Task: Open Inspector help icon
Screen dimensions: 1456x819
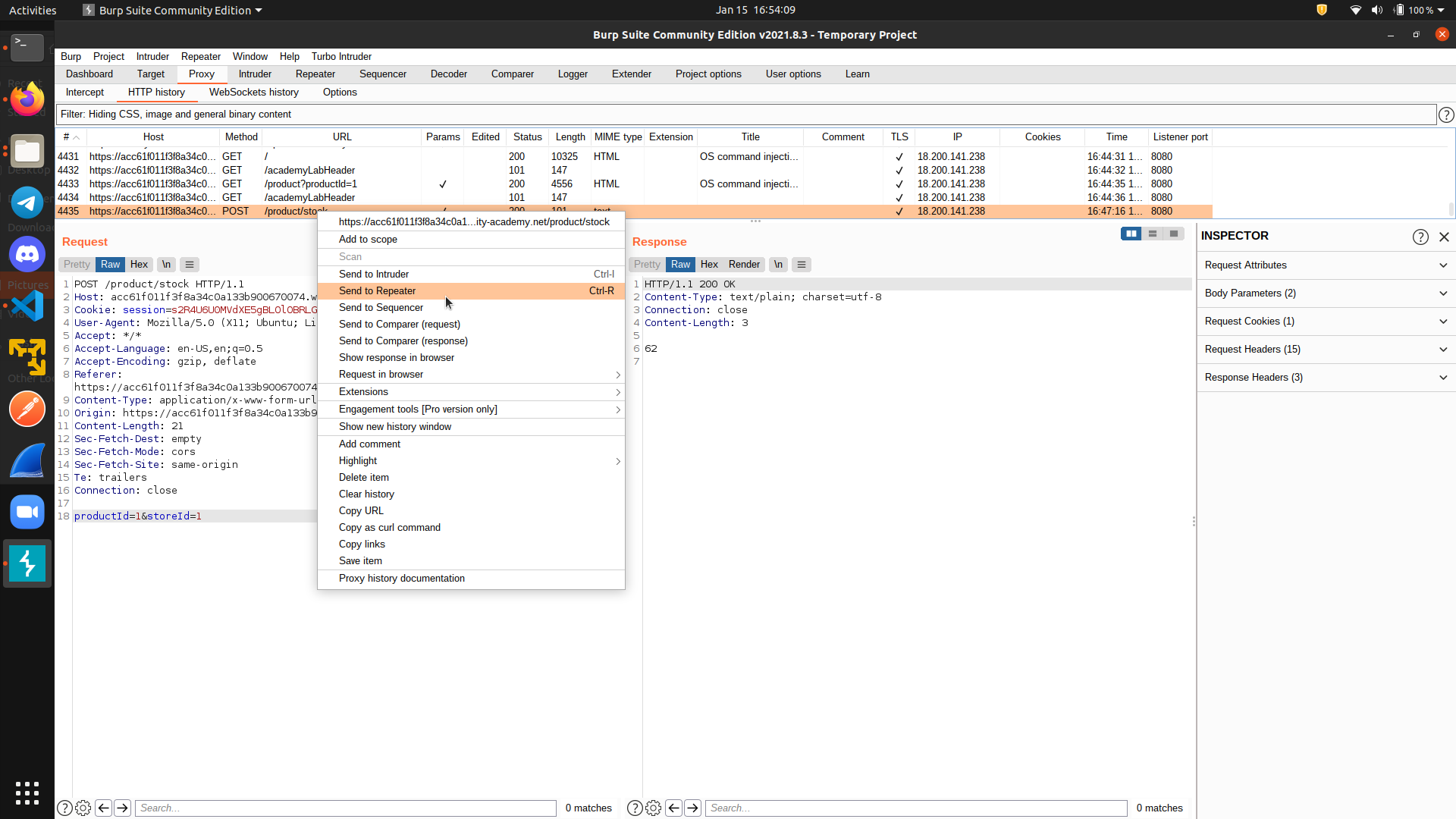Action: click(x=1420, y=237)
